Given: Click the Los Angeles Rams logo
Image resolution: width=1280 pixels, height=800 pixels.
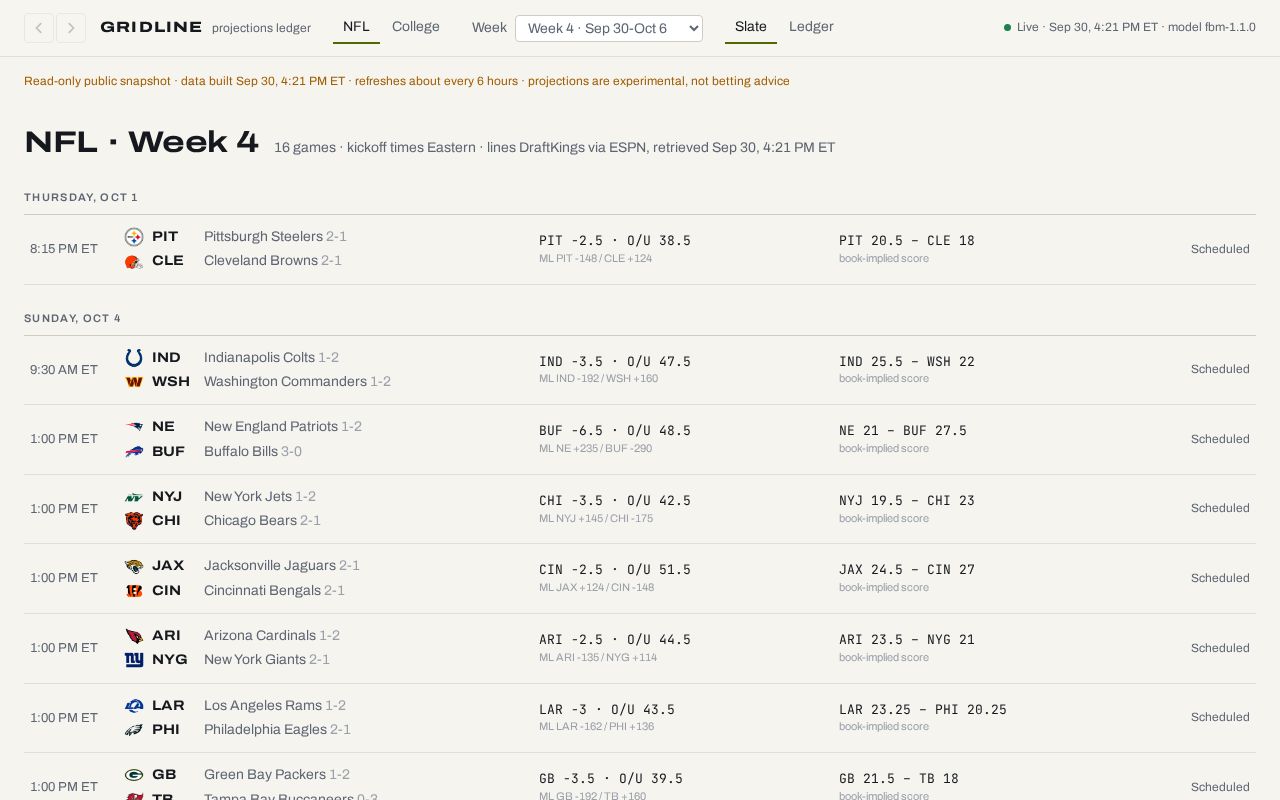Looking at the screenshot, I should (x=134, y=706).
